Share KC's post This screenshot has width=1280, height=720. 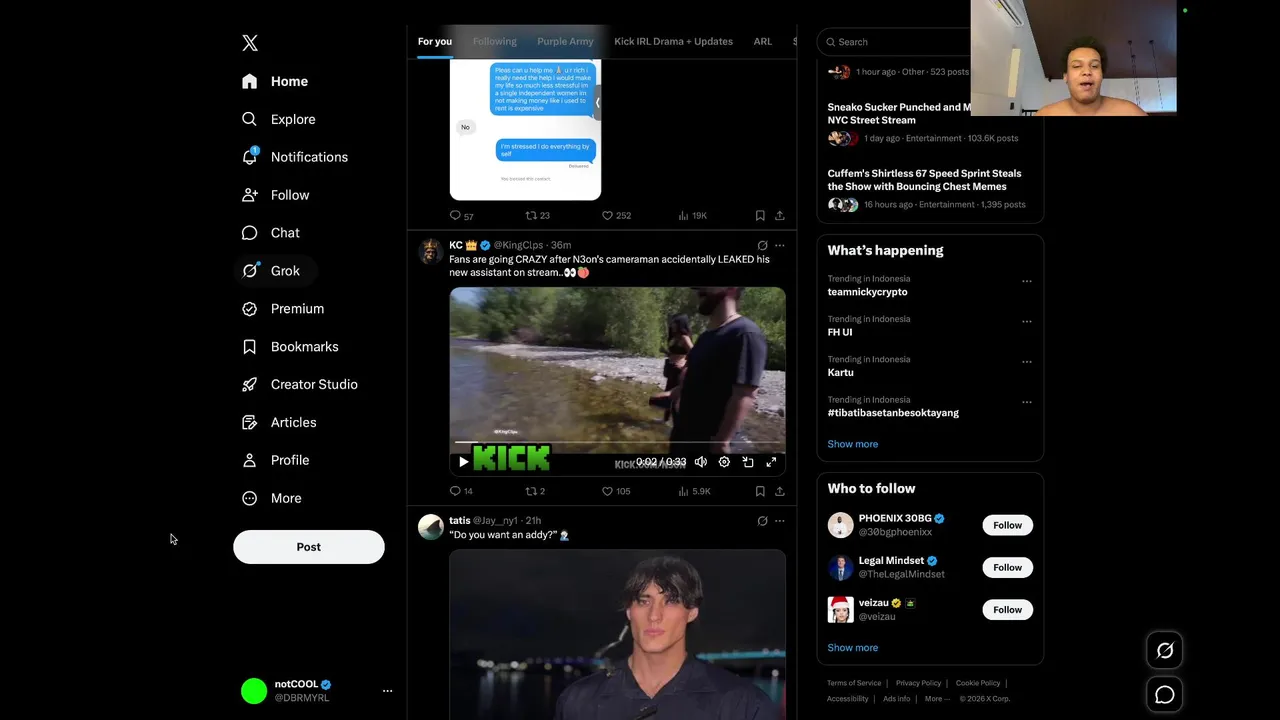point(780,491)
